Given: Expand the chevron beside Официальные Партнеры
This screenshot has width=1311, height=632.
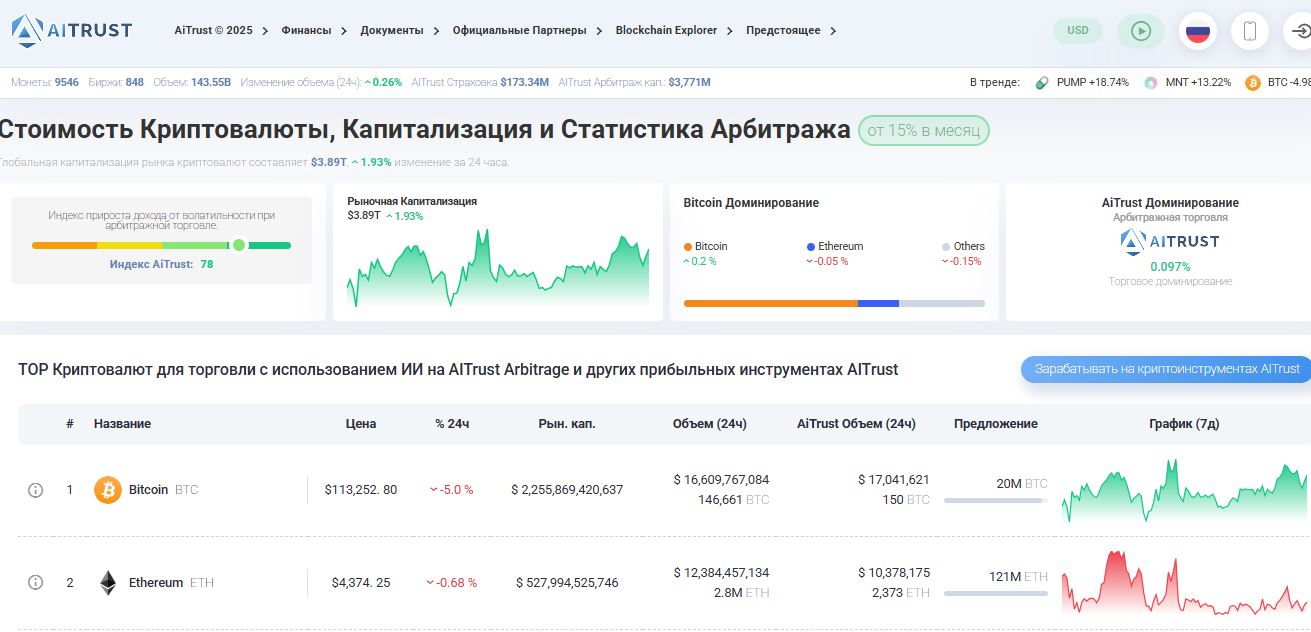Looking at the screenshot, I should [x=599, y=31].
